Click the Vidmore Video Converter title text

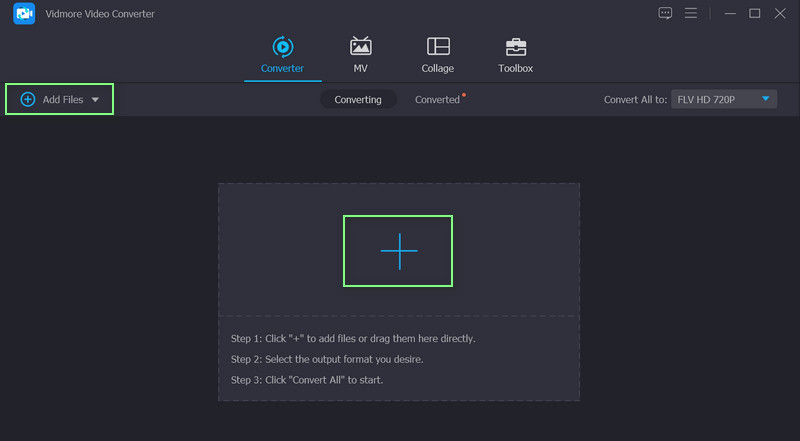(101, 14)
